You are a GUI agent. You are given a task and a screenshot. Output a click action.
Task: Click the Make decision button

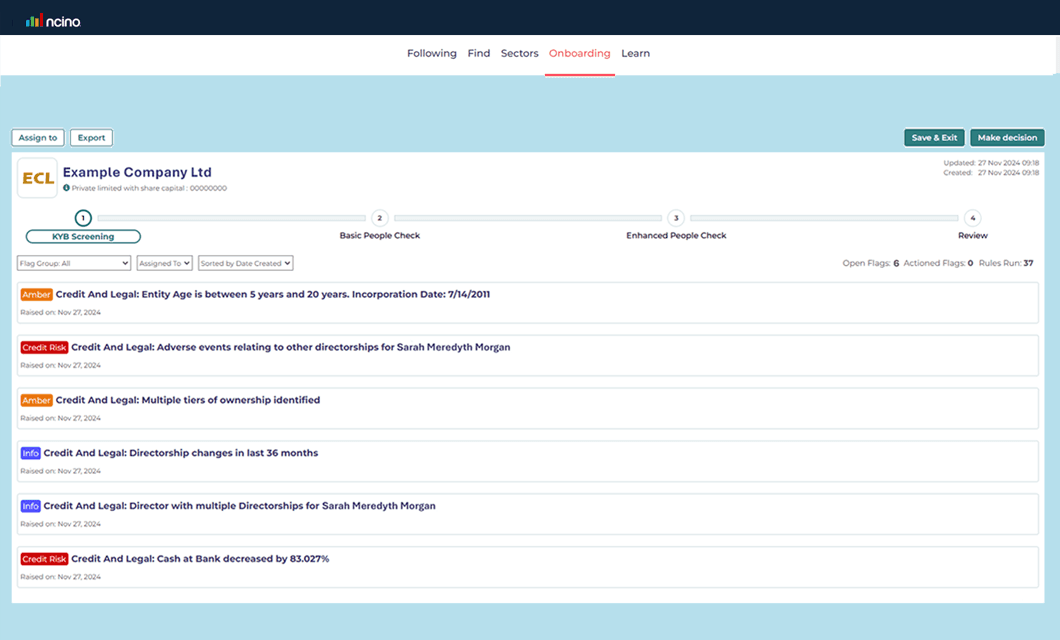click(1006, 137)
